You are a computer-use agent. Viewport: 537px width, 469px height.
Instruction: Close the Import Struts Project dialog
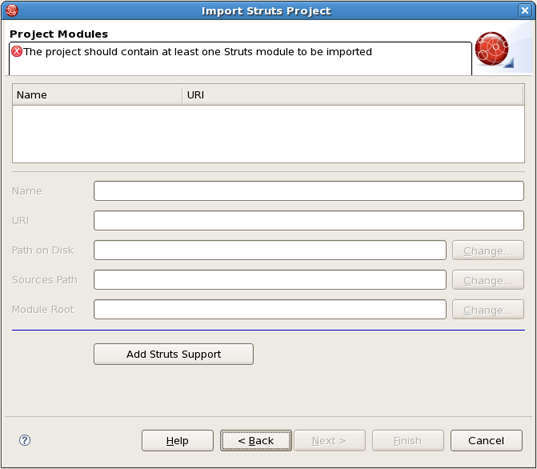click(x=525, y=11)
